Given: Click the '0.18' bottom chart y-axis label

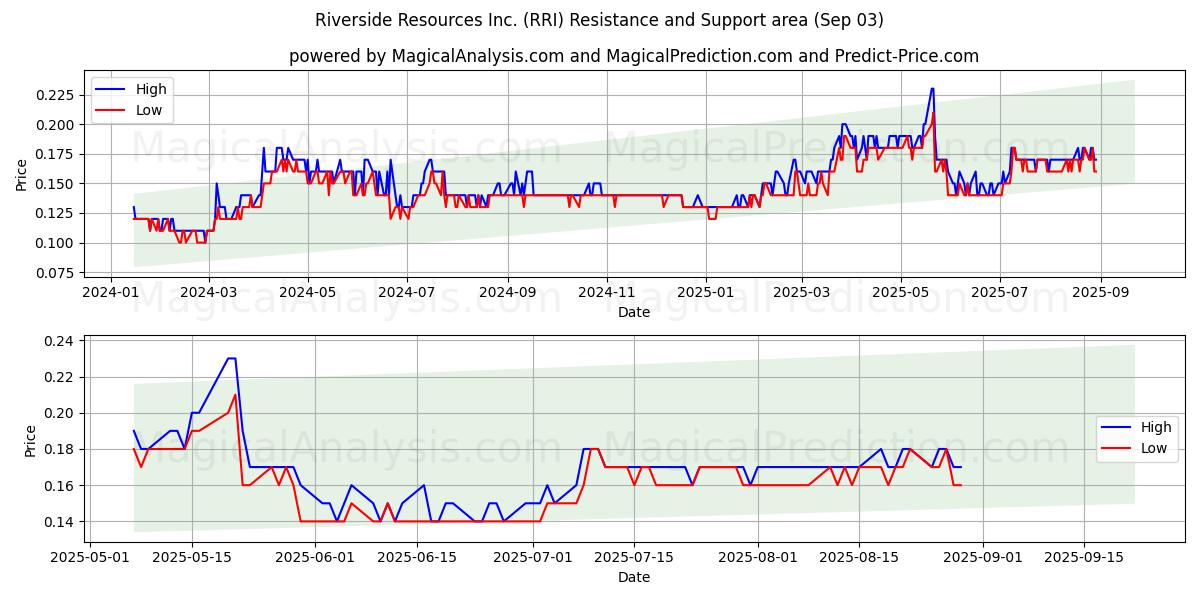Looking at the screenshot, I should [x=58, y=449].
